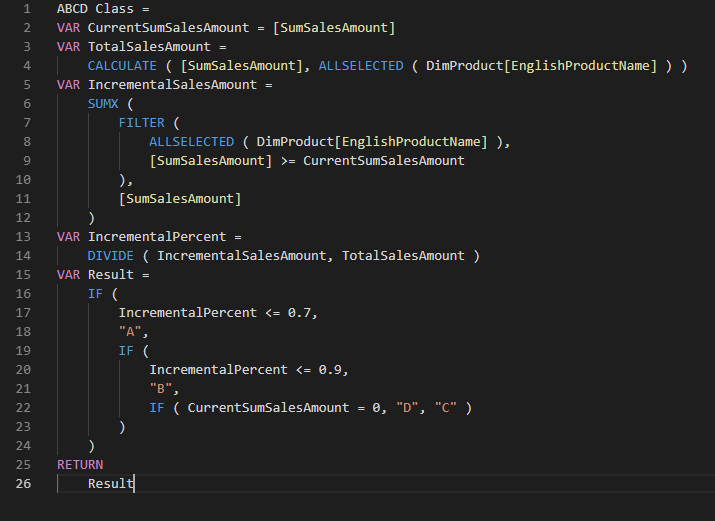The height and width of the screenshot is (521, 715).
Task: Click IncrementalSalesAmount variable declaration on line 5
Action: tap(171, 84)
